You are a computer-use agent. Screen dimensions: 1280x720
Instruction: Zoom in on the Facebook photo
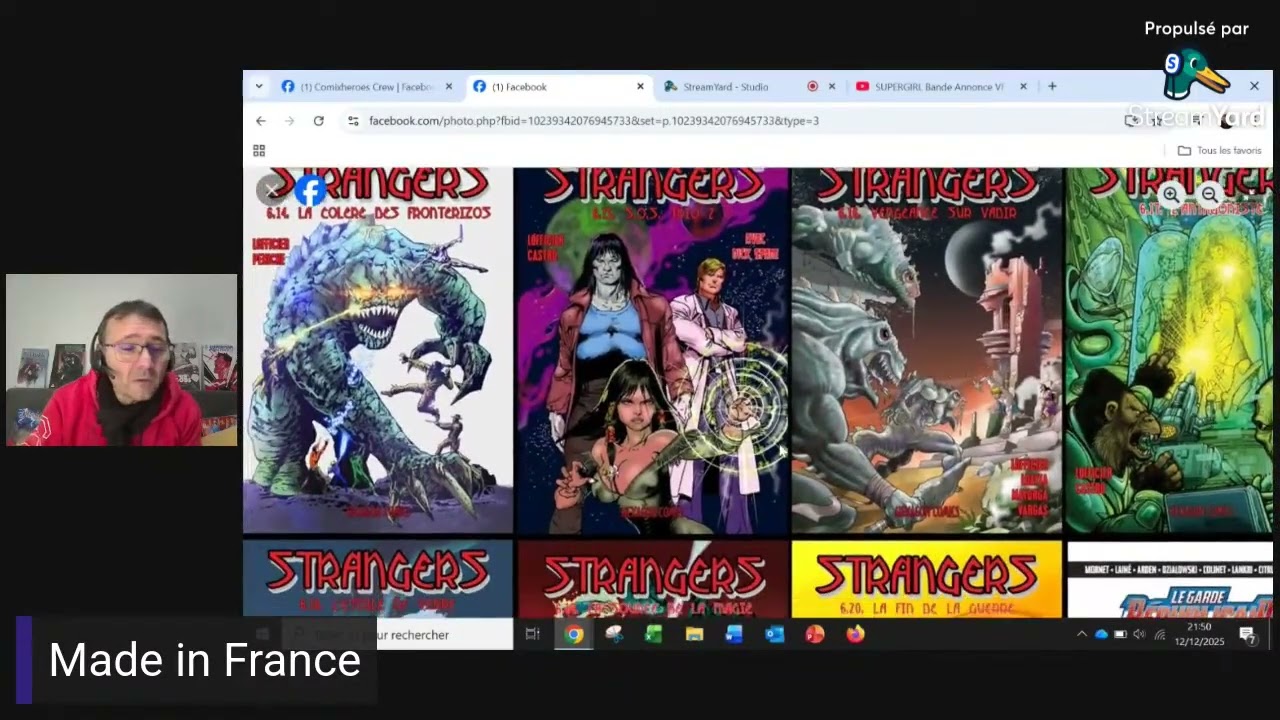click(1170, 195)
